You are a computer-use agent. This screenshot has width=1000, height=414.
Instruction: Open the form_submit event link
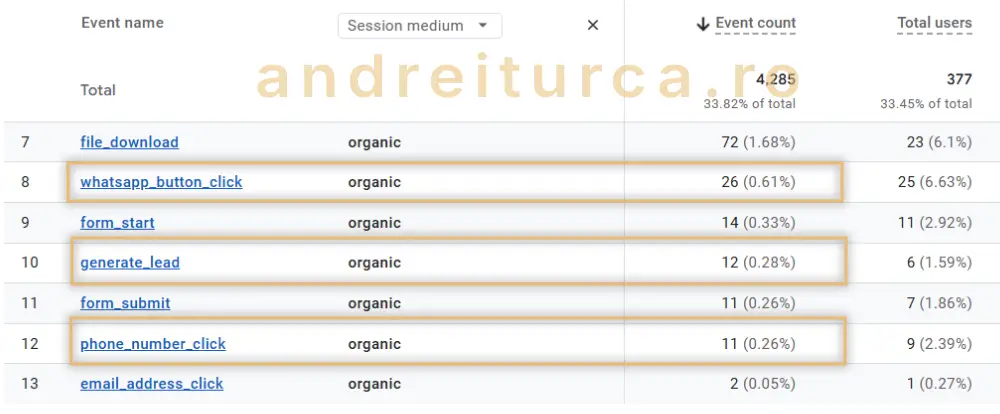pyautogui.click(x=125, y=303)
